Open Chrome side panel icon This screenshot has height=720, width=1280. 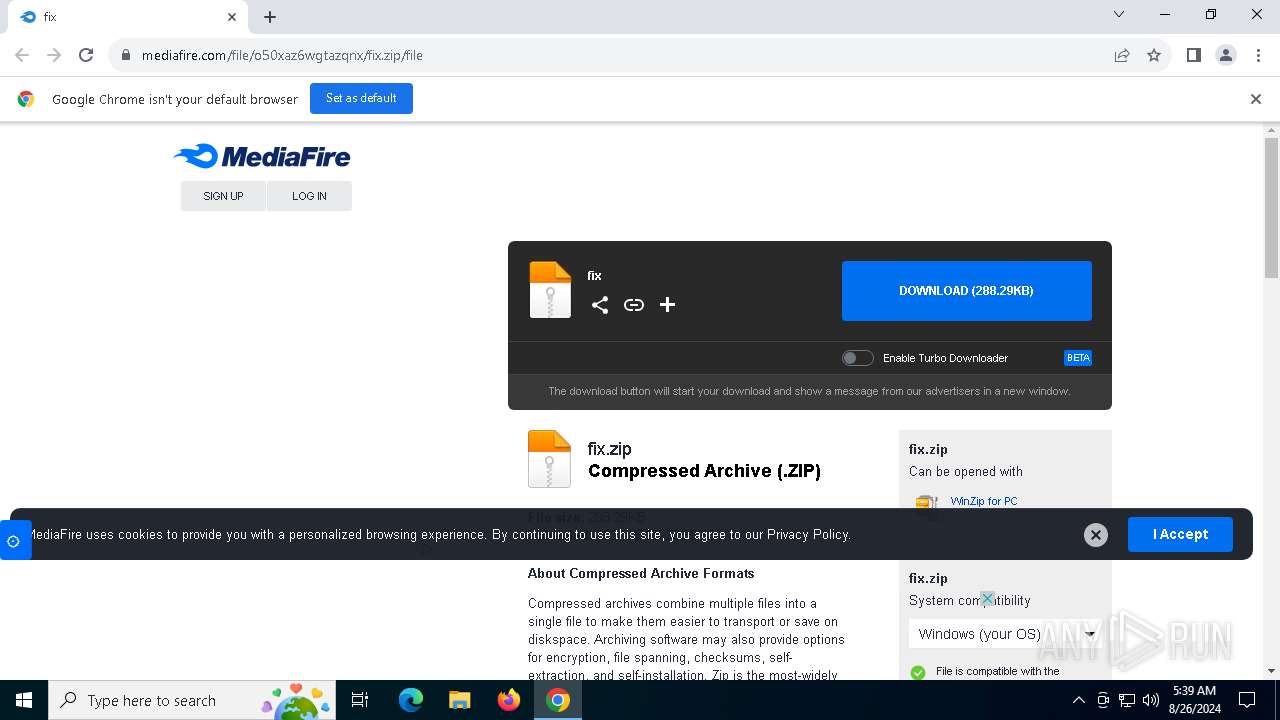(x=1193, y=55)
